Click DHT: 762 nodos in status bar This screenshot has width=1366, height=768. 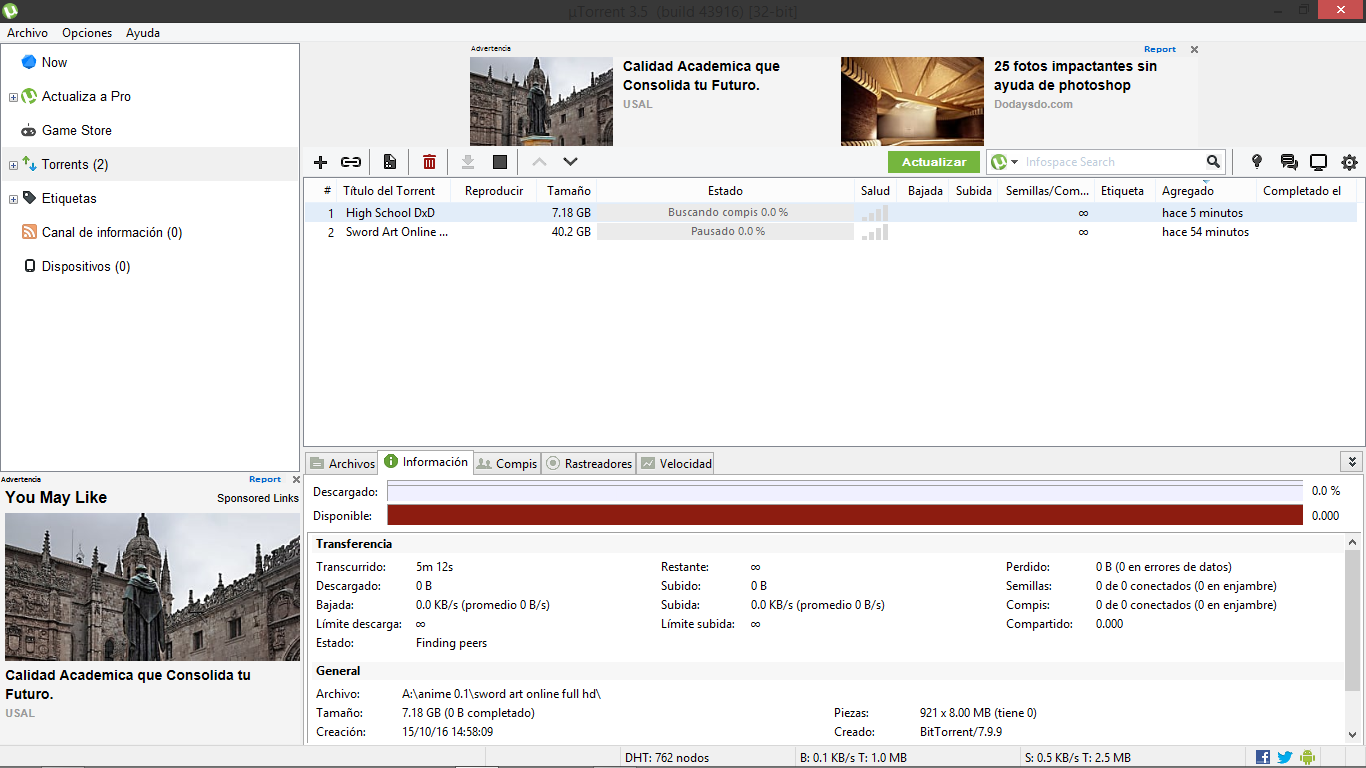[666, 758]
